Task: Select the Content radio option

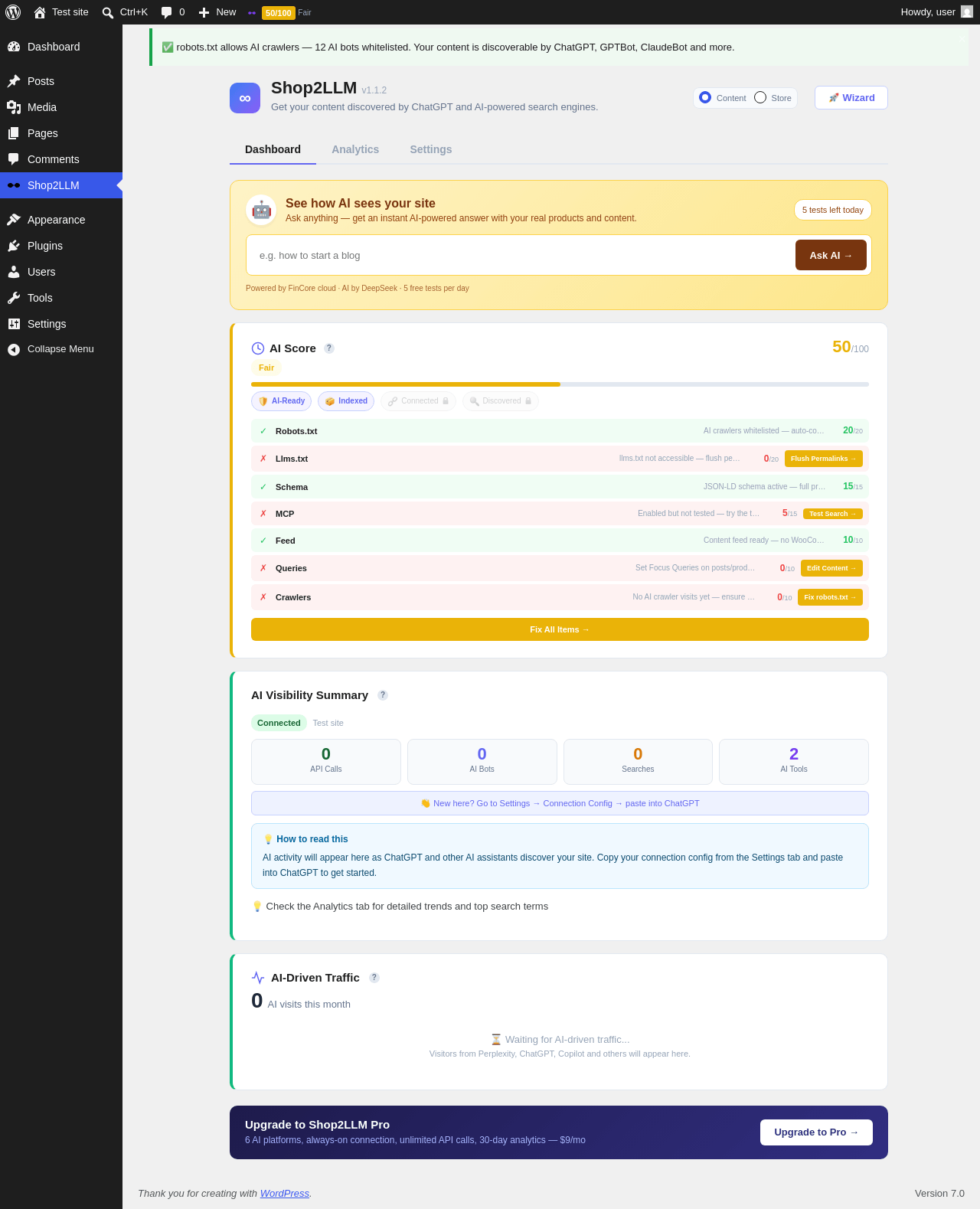Action: click(x=705, y=97)
